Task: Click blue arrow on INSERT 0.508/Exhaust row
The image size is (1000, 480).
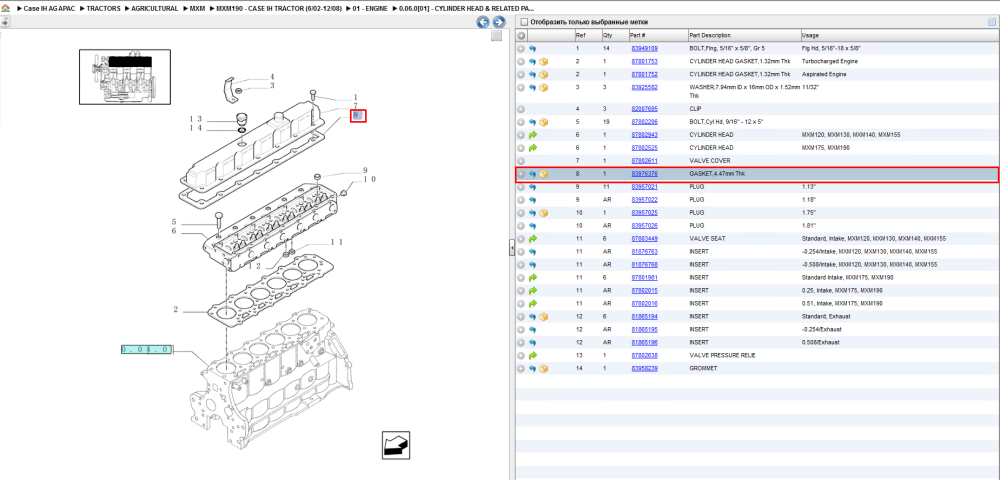Action: [x=533, y=342]
